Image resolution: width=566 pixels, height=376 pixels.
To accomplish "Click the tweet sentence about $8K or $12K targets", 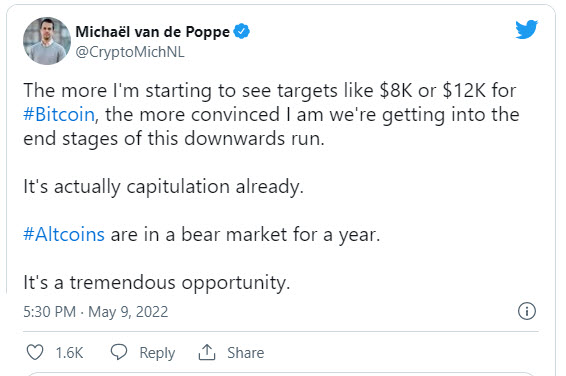I will [x=271, y=114].
